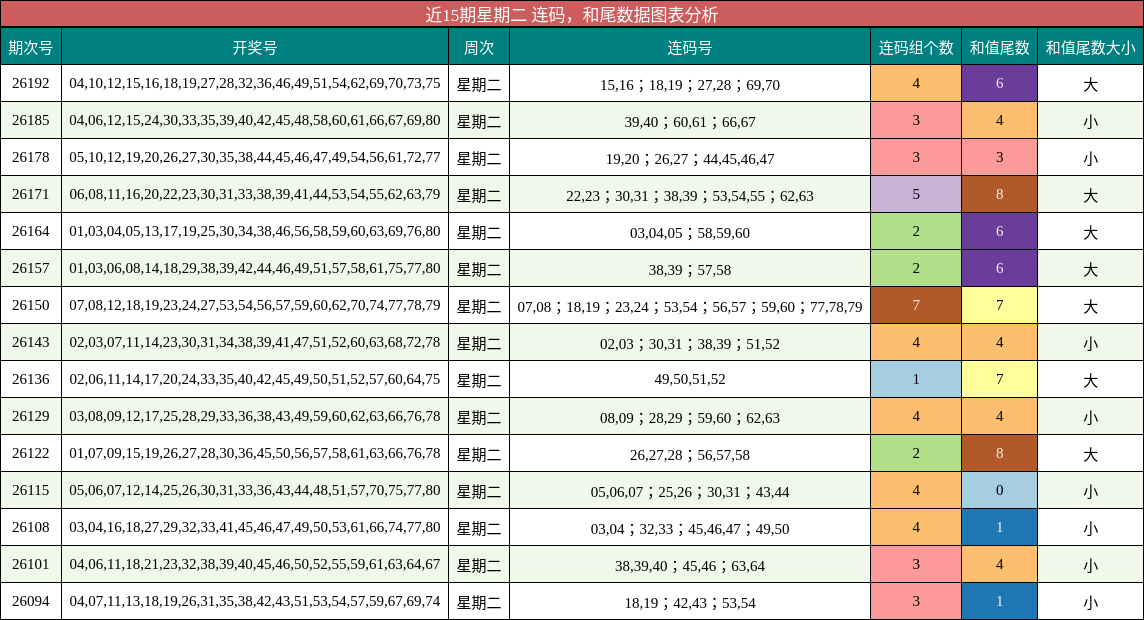Click the 连码号 column header
Viewport: 1144px width, 620px height.
[689, 47]
